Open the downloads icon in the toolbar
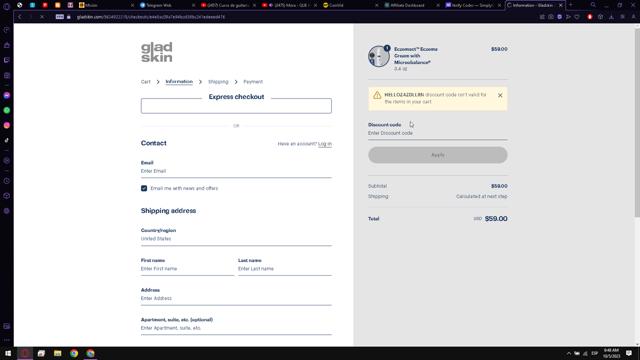The image size is (640, 360). click(611, 17)
